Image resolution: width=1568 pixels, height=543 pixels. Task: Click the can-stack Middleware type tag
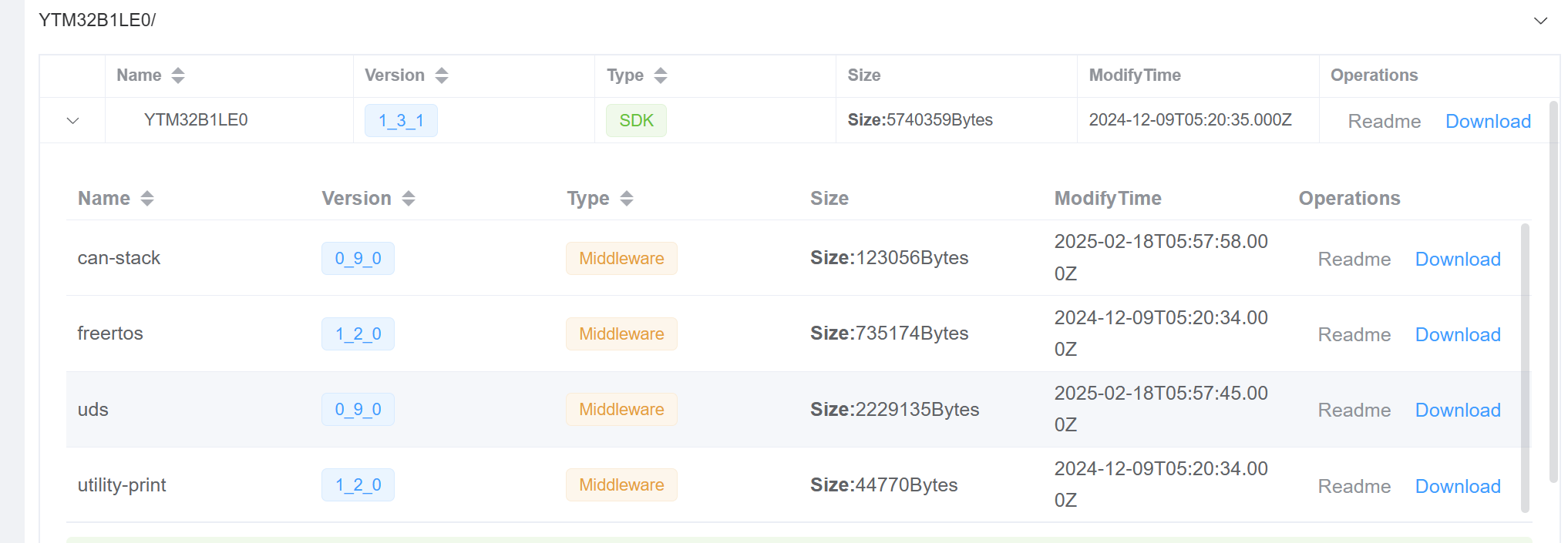coord(621,259)
